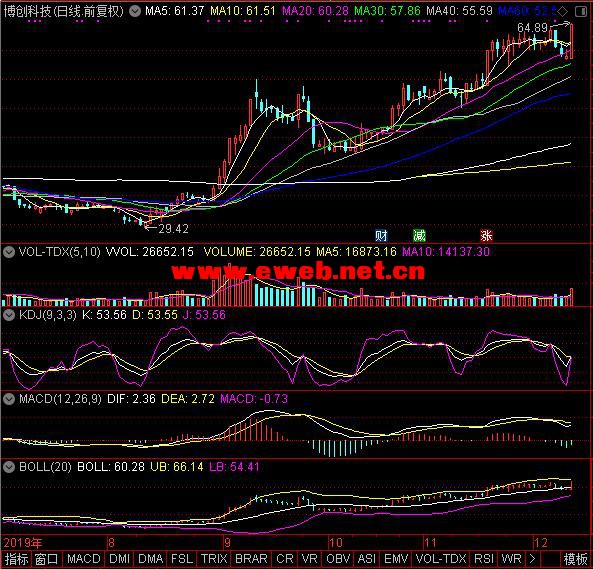Open the main chart MA indicator dropdown

pyautogui.click(x=135, y=11)
